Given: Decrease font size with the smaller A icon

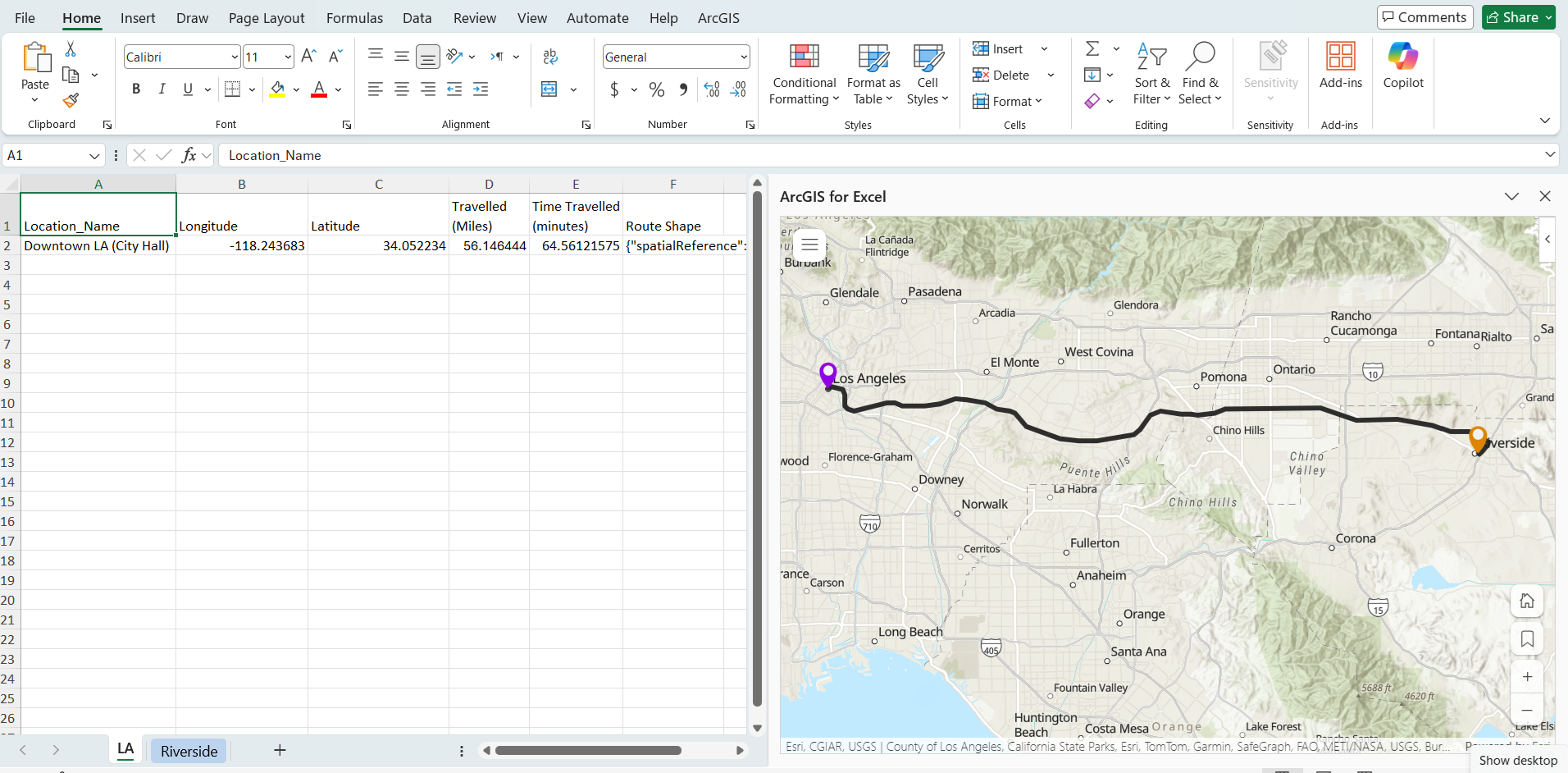Looking at the screenshot, I should (335, 56).
